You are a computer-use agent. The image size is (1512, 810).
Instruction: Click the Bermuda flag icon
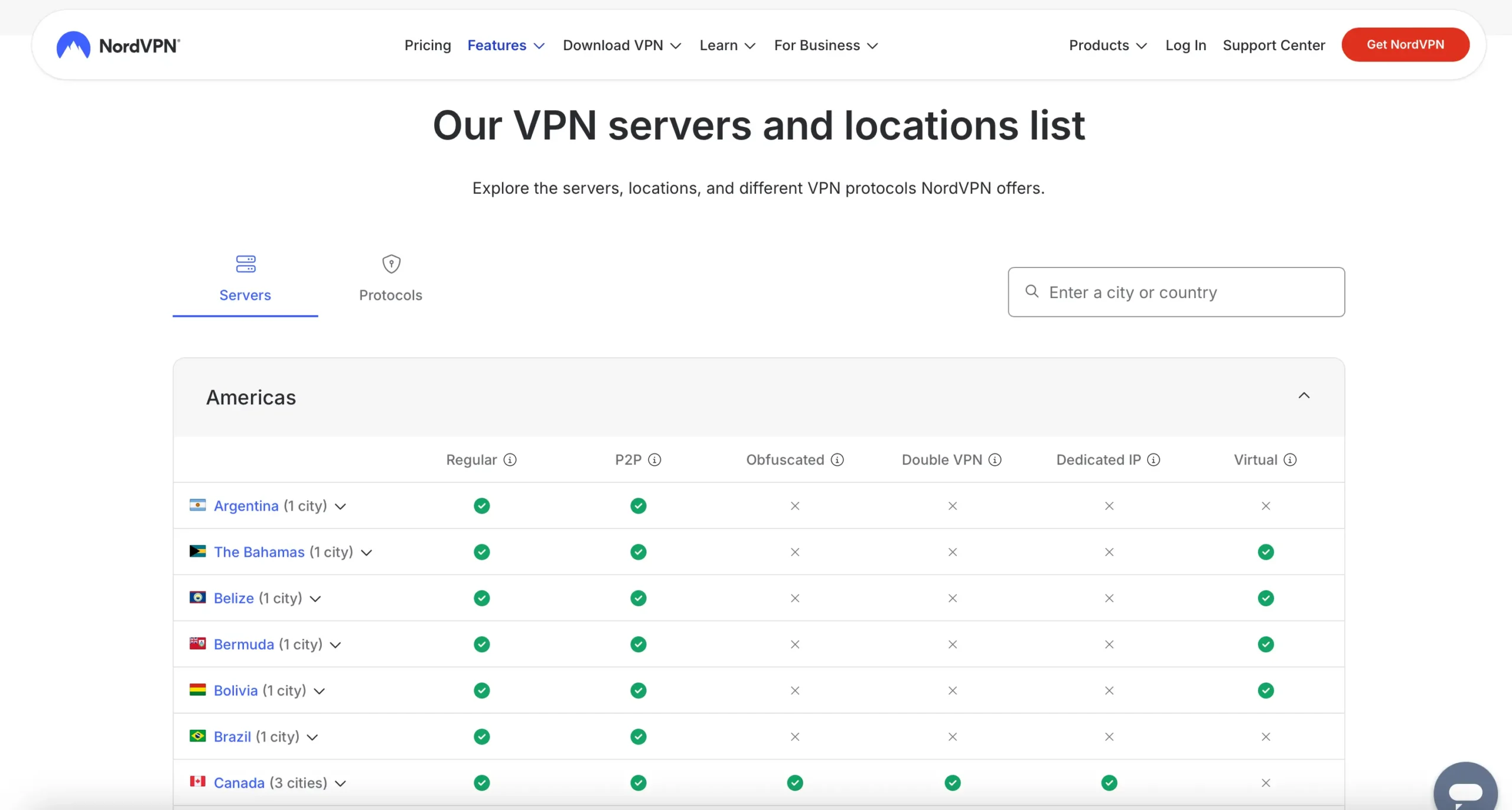pos(197,644)
